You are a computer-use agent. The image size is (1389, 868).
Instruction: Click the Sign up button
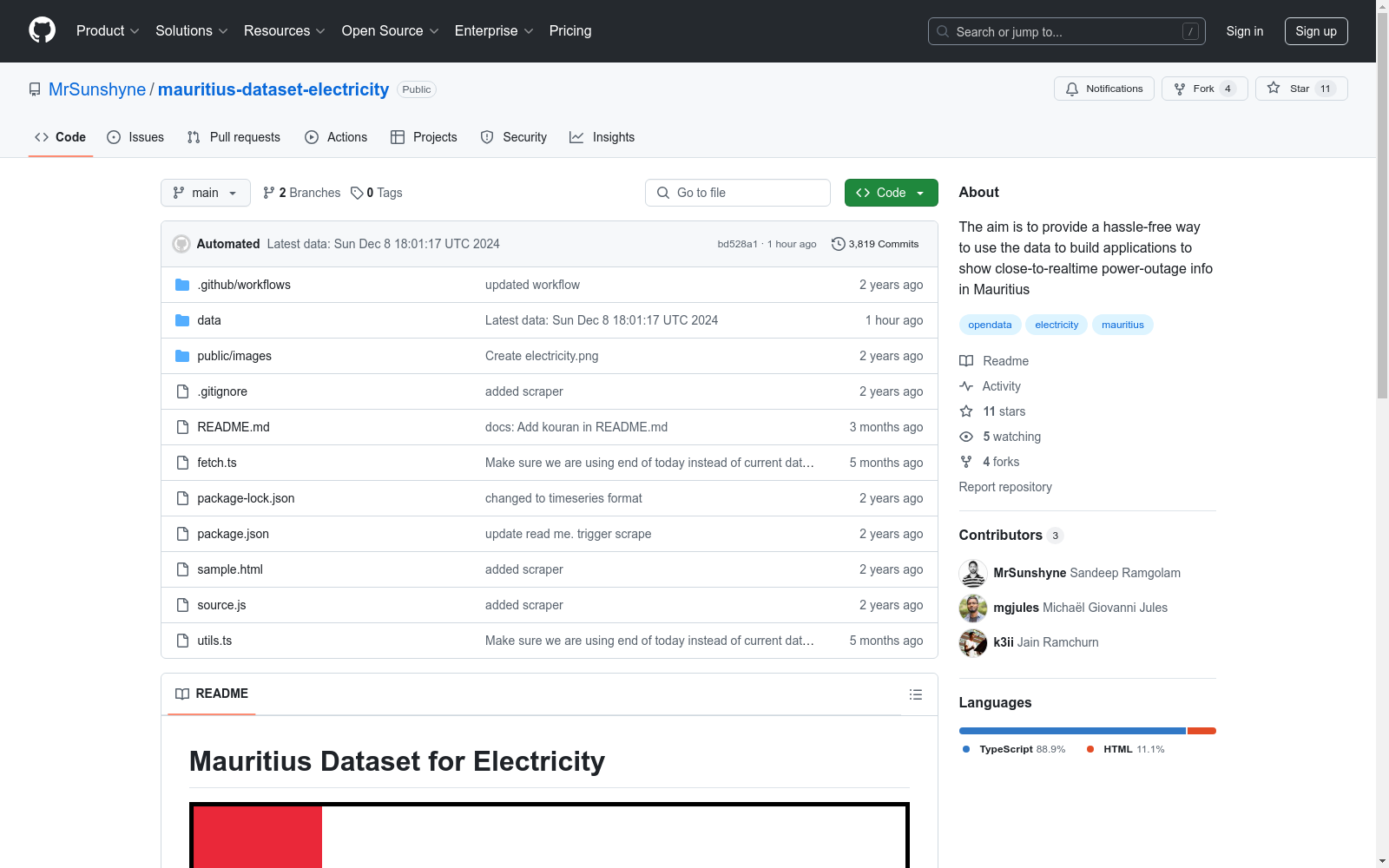pos(1316,31)
